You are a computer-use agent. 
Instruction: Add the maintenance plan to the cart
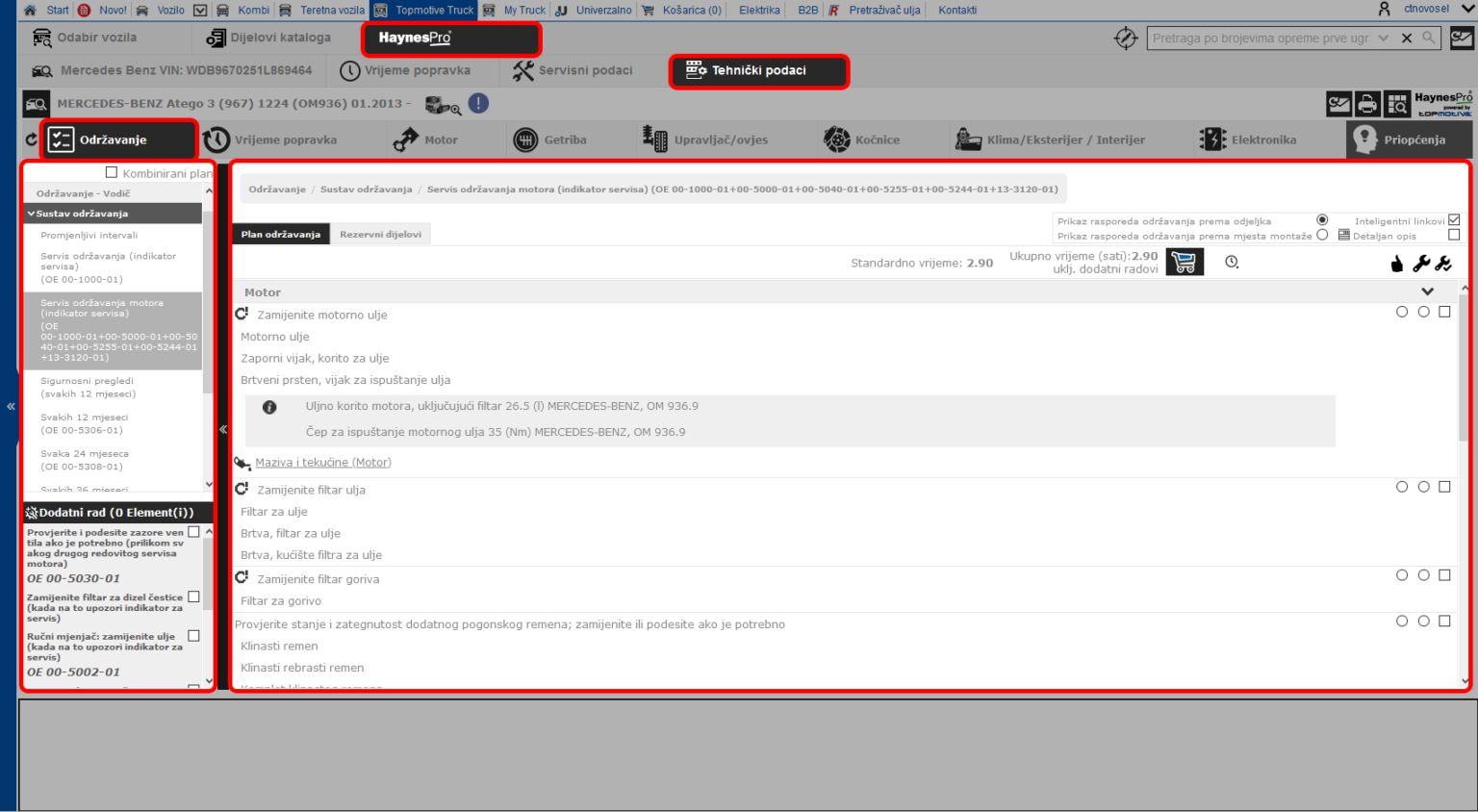(1185, 262)
